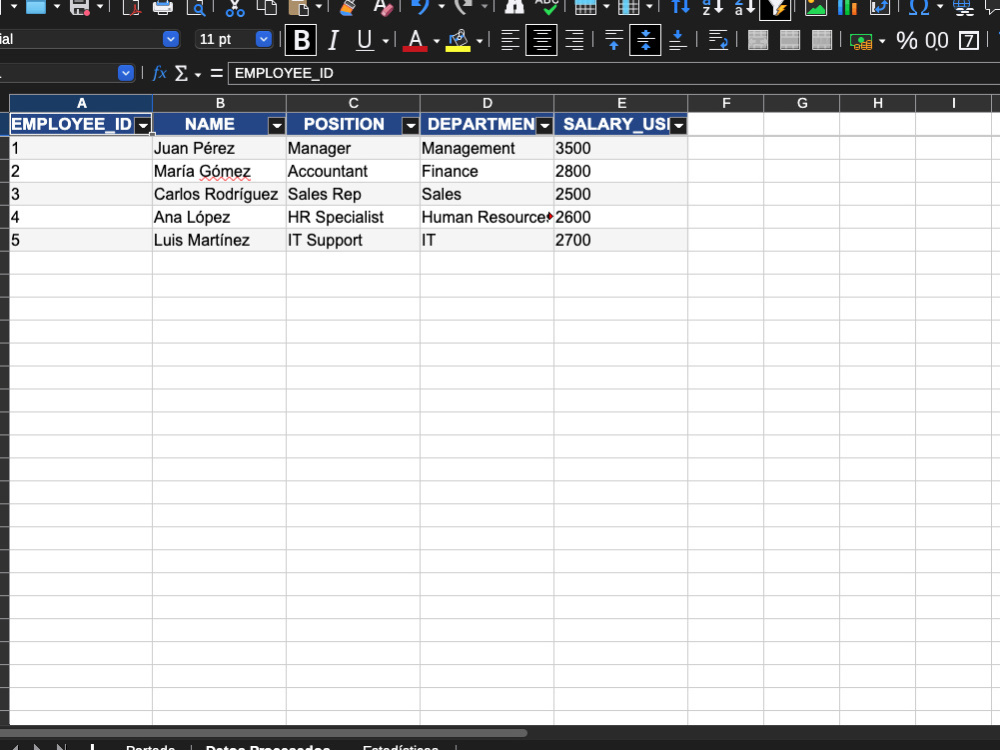Screen dimensions: 1000x750
Task: Sort ascending A to Z
Action: [x=712, y=8]
